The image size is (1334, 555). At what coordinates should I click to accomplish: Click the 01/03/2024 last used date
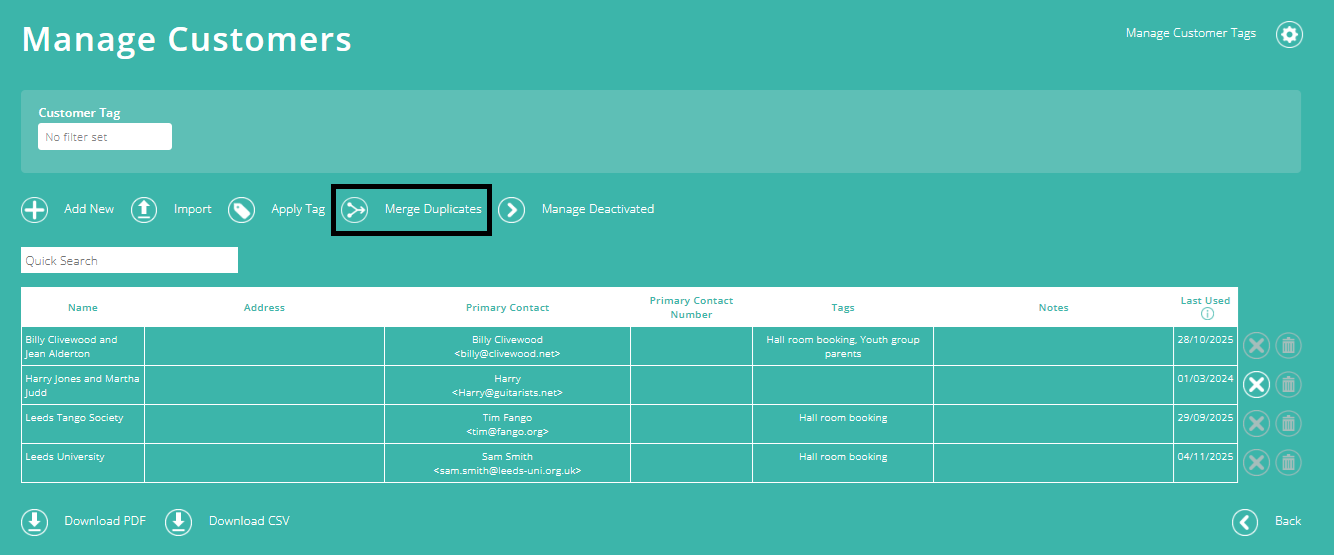[x=1205, y=378]
